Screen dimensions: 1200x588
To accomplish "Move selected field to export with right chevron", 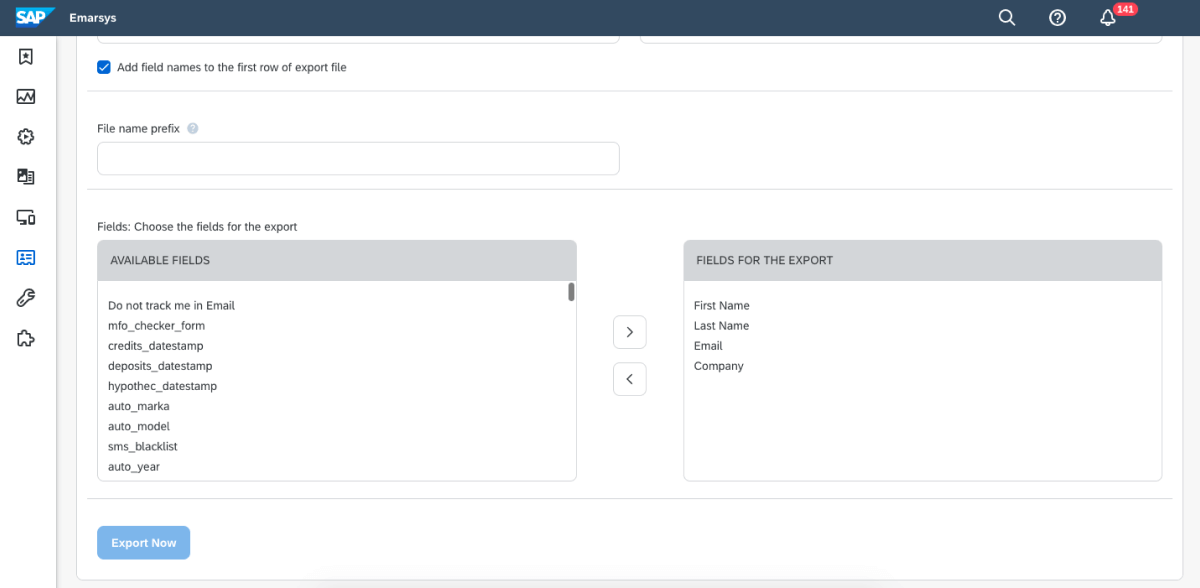I will coord(630,332).
